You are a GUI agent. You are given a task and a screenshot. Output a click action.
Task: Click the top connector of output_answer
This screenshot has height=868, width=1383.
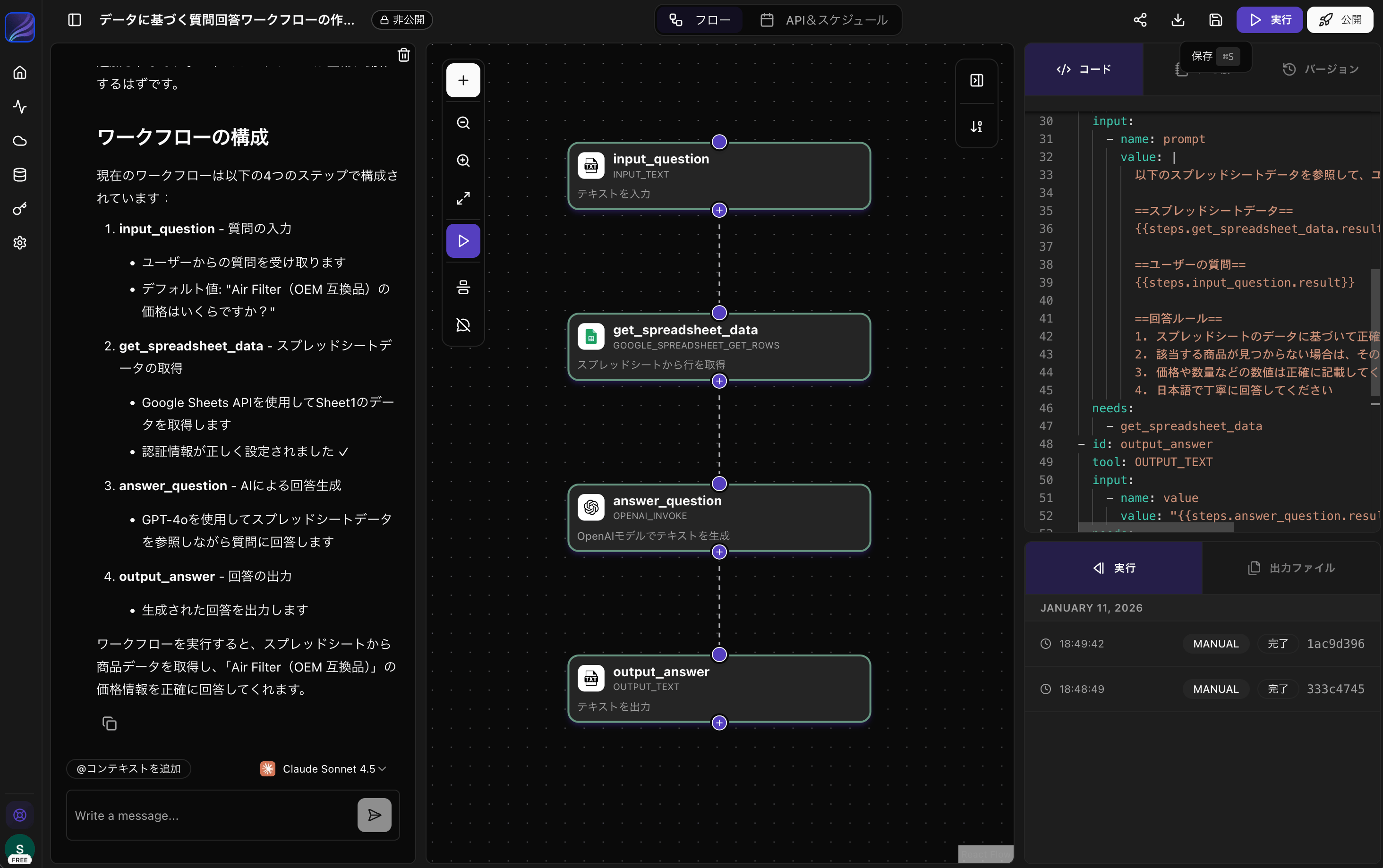tap(719, 655)
